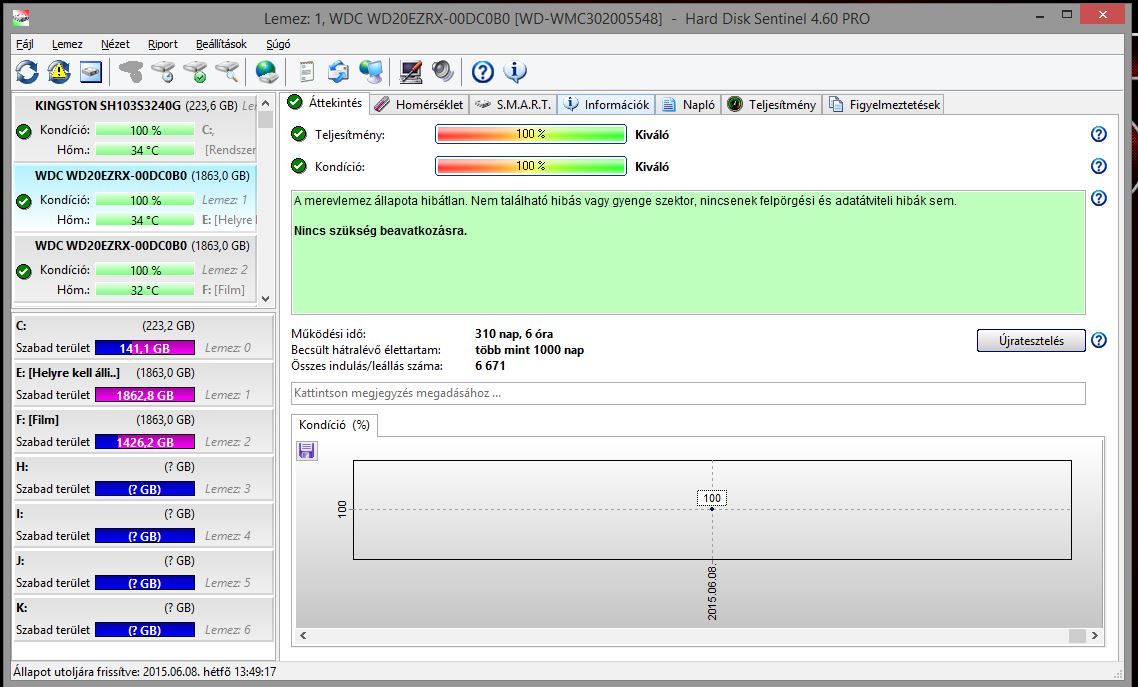This screenshot has width=1138, height=687.
Task: Open the Súgó menu
Action: (x=278, y=44)
